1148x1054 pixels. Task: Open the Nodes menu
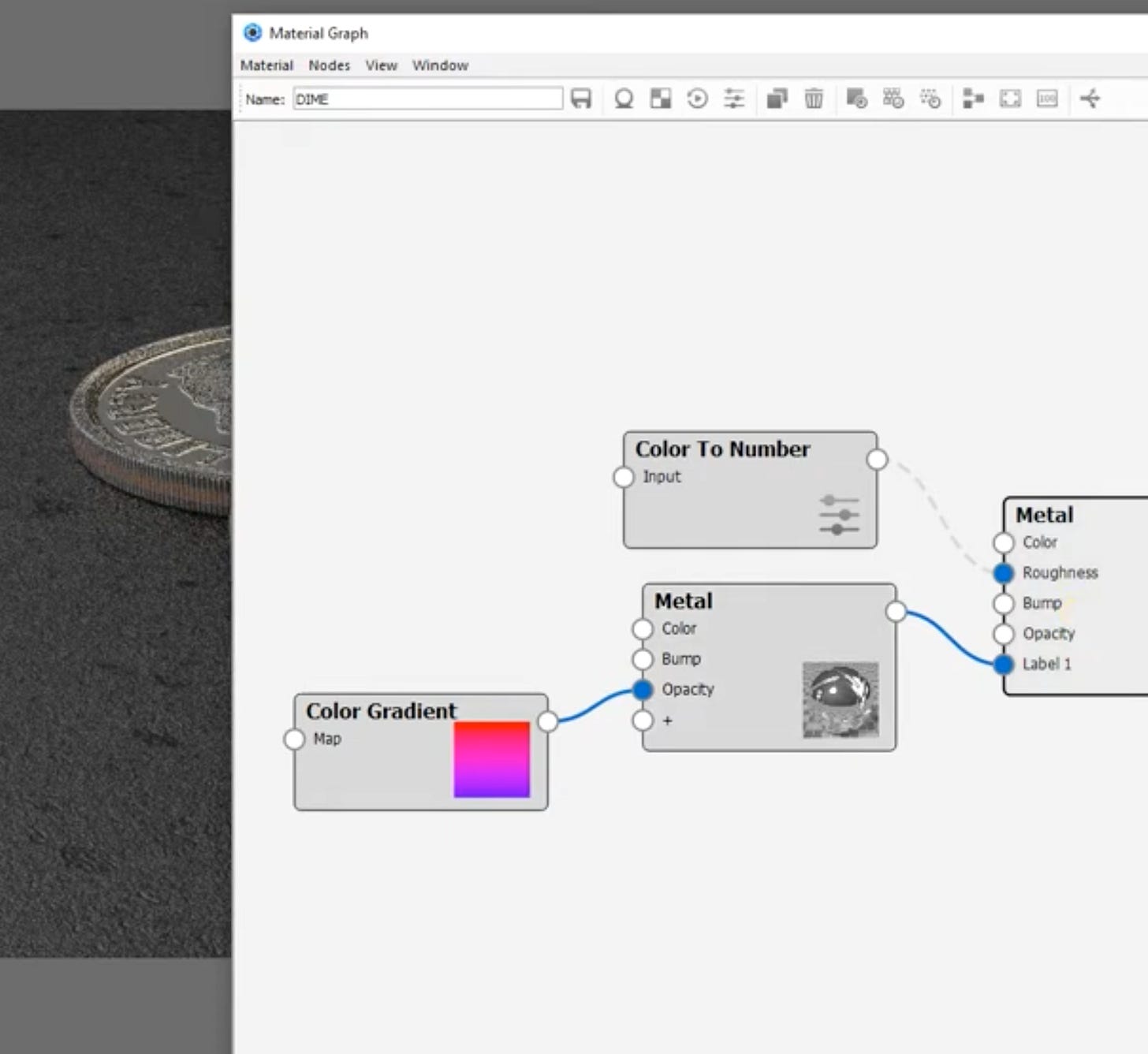329,65
